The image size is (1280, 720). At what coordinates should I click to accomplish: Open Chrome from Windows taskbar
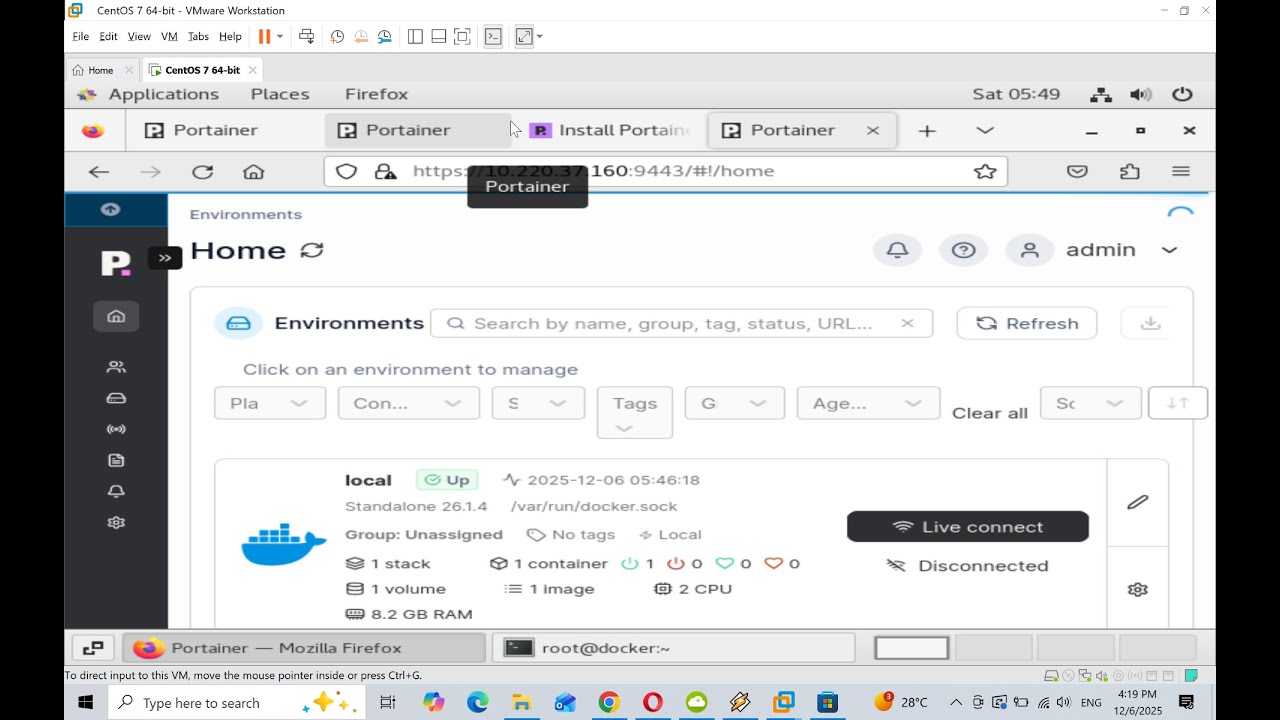point(609,703)
